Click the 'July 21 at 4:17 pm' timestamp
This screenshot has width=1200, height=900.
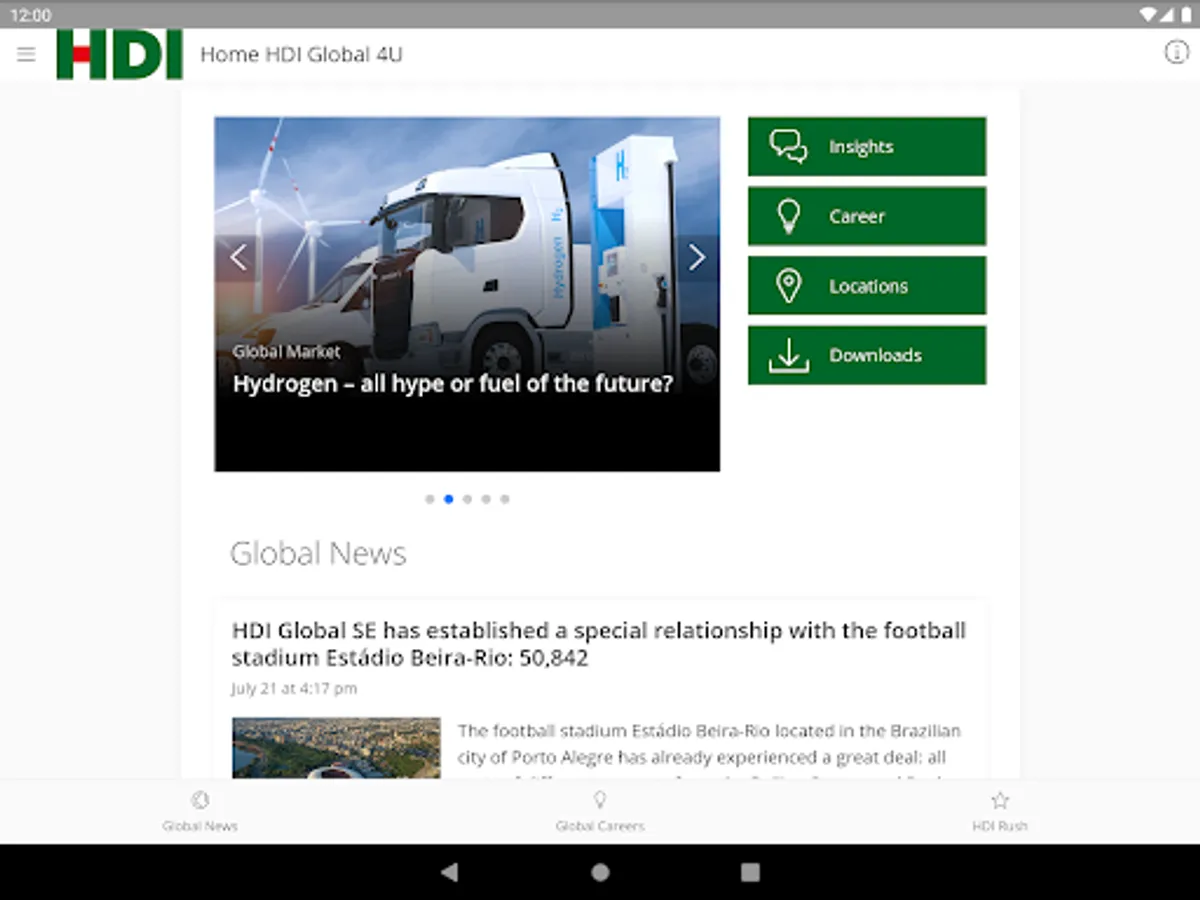pos(294,688)
